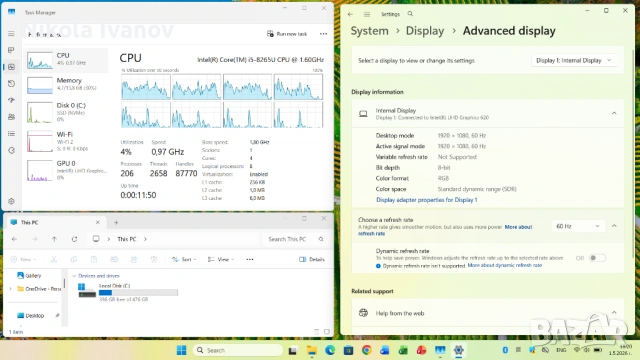Open Display adapter properties for Display 1
The image size is (640, 360).
(427, 200)
